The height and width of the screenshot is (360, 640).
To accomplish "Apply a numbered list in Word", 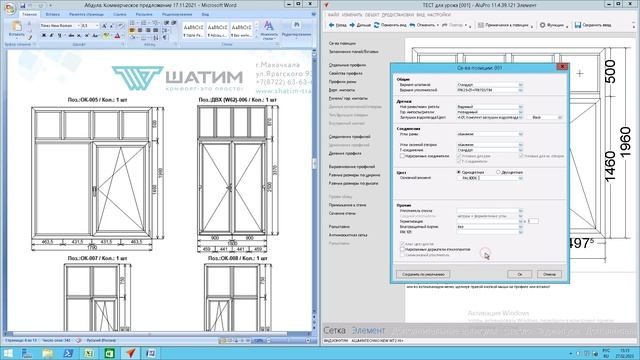I will (144, 22).
